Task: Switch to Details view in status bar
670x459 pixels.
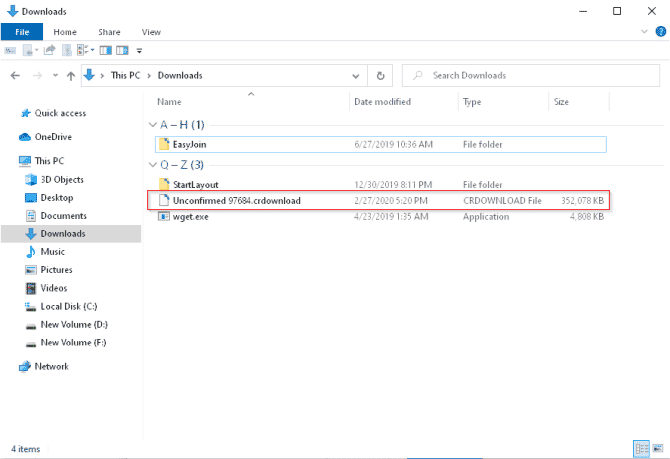Action: click(641, 449)
